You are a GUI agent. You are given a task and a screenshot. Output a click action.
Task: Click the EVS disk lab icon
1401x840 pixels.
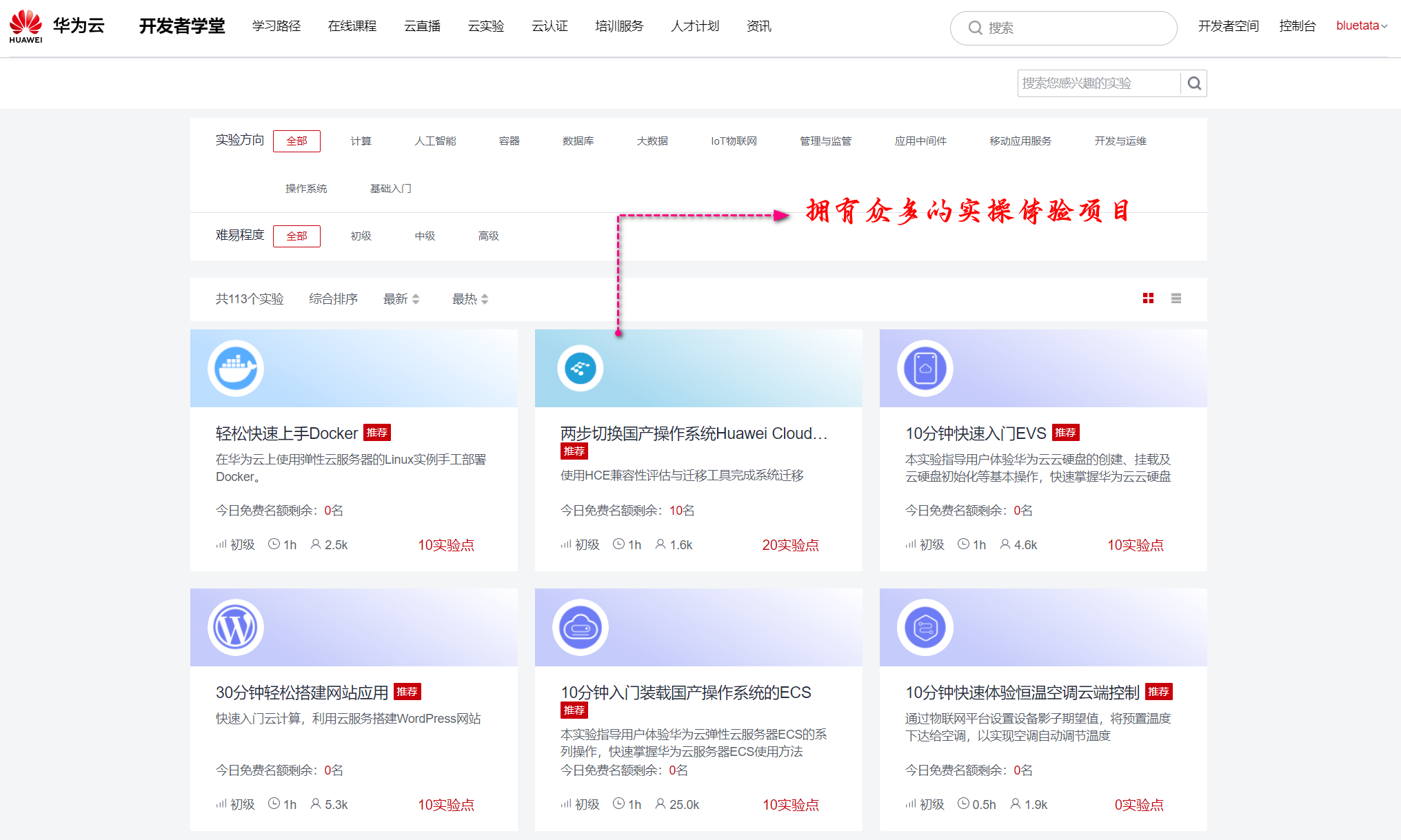(x=925, y=368)
